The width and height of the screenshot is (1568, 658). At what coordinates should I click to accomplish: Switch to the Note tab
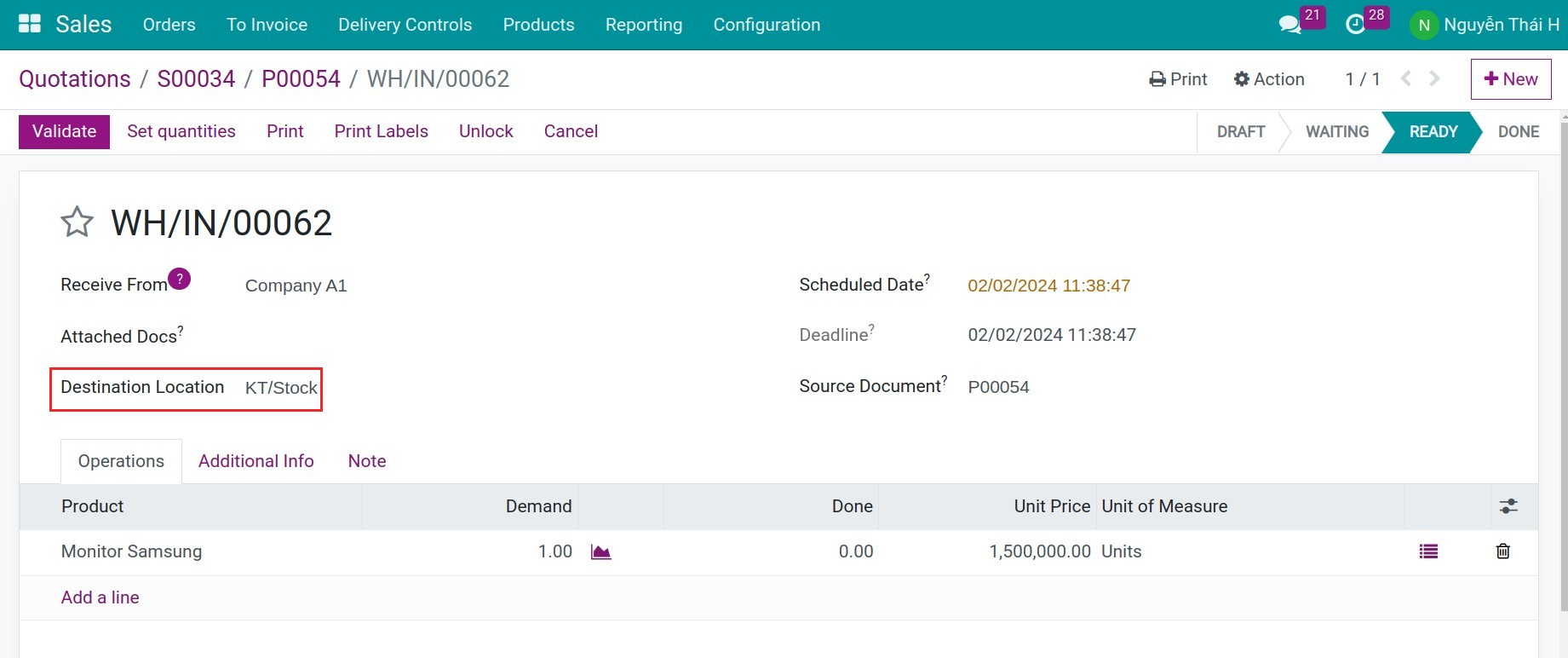(x=367, y=461)
